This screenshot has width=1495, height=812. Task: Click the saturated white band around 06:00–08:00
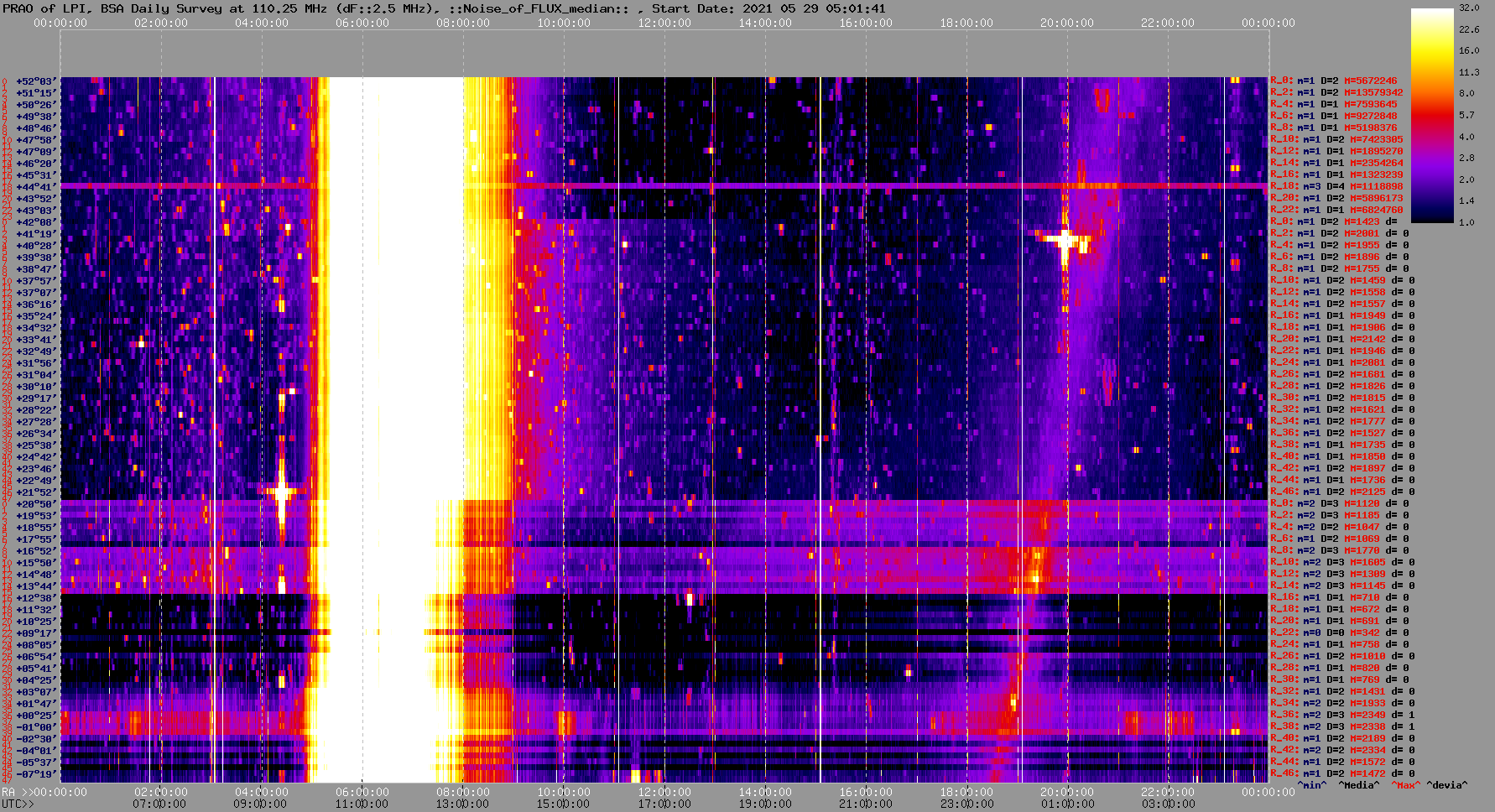[396, 429]
